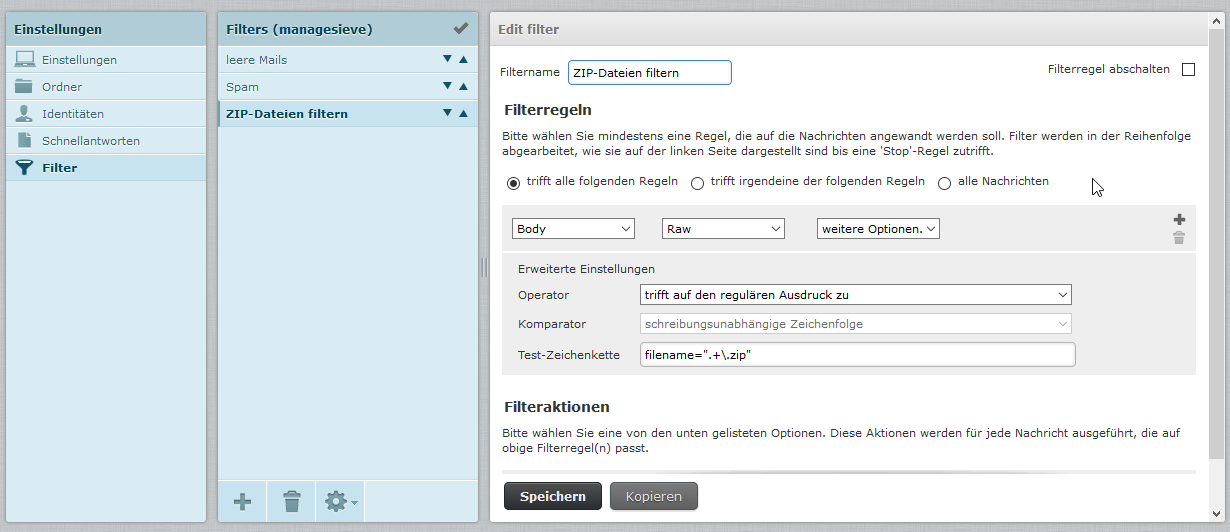Viewport: 1230px width, 532px height.
Task: Go to 'Identitäten' in settings list
Action: (x=72, y=114)
